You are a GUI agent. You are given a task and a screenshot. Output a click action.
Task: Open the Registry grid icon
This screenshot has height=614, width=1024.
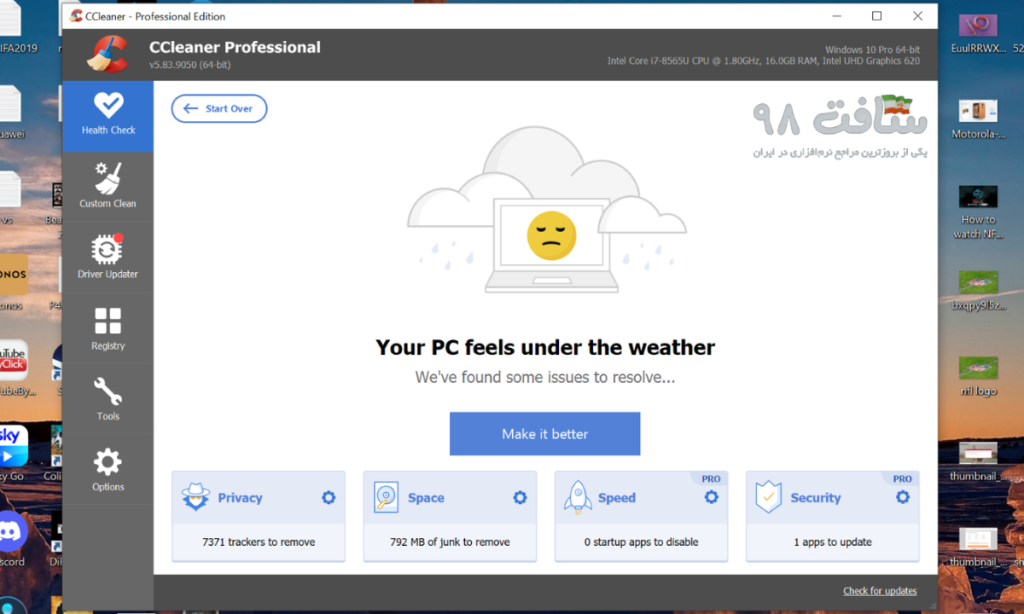coord(108,321)
